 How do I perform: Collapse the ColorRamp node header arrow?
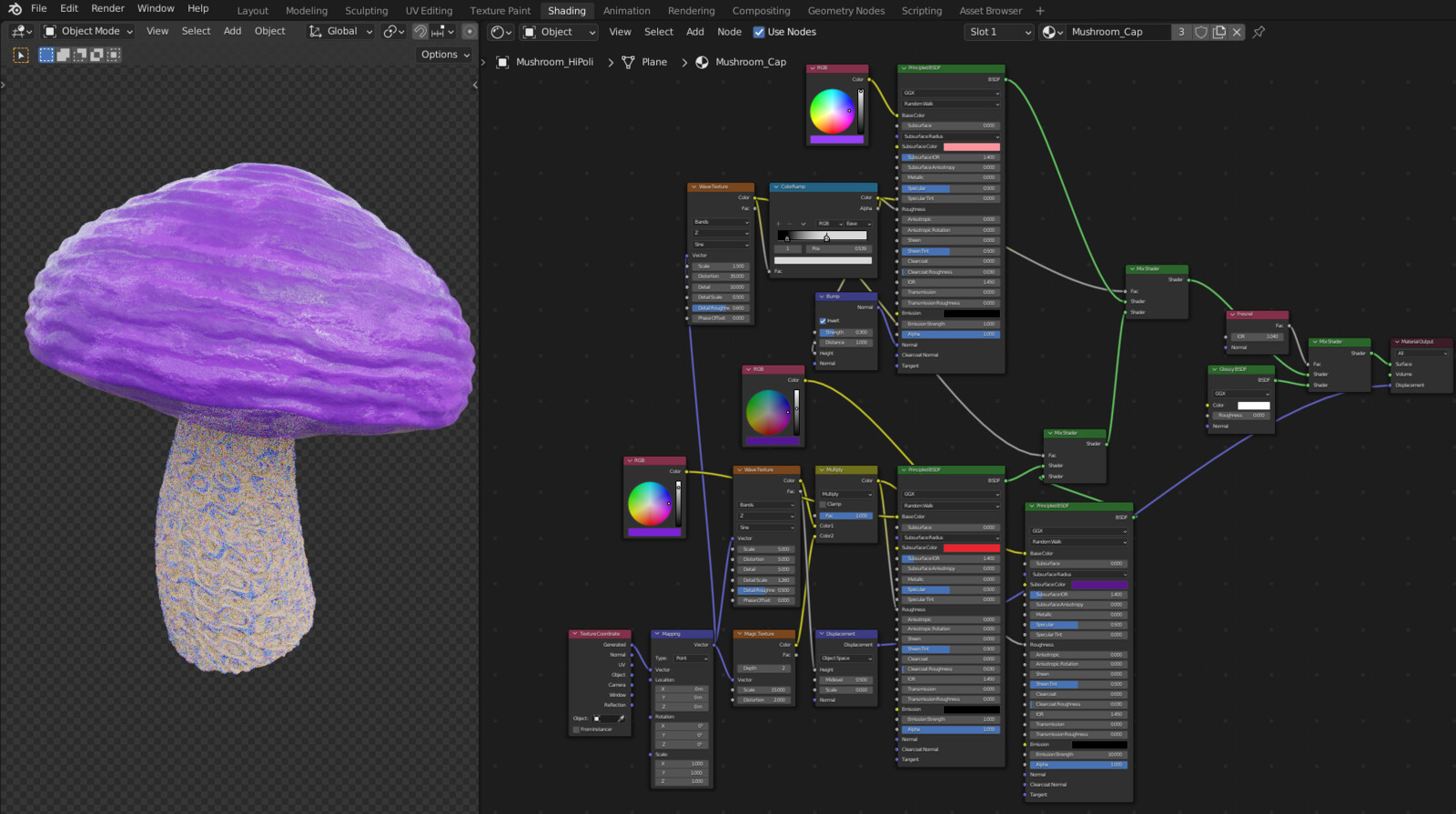tap(775, 186)
